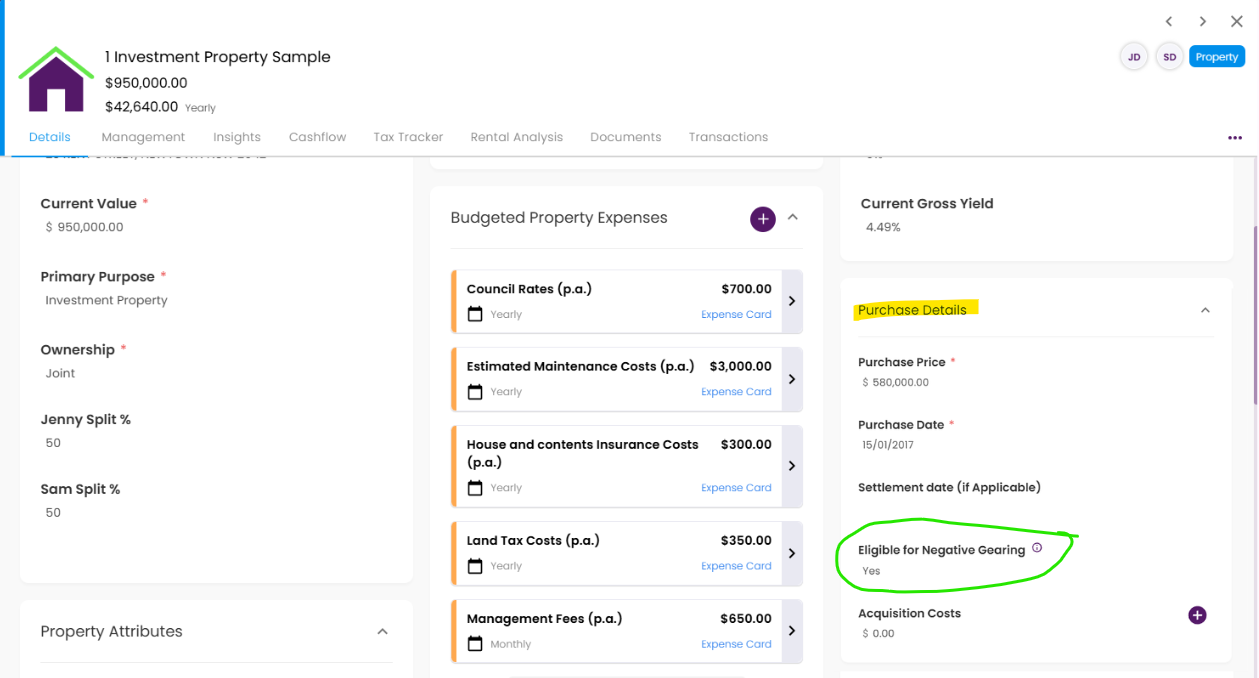Open the JD owner avatar
This screenshot has width=1259, height=678.
click(1134, 57)
